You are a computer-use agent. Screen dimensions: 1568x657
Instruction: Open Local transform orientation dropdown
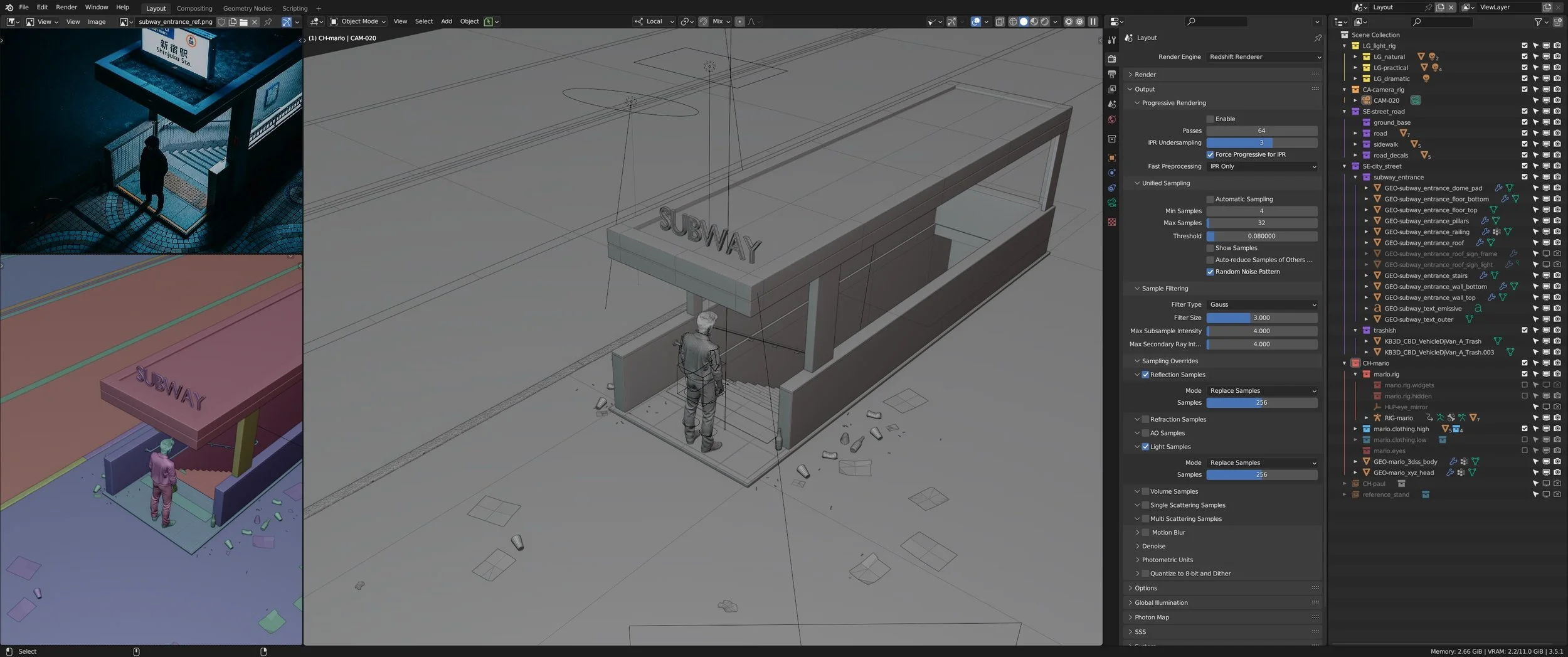coord(654,21)
